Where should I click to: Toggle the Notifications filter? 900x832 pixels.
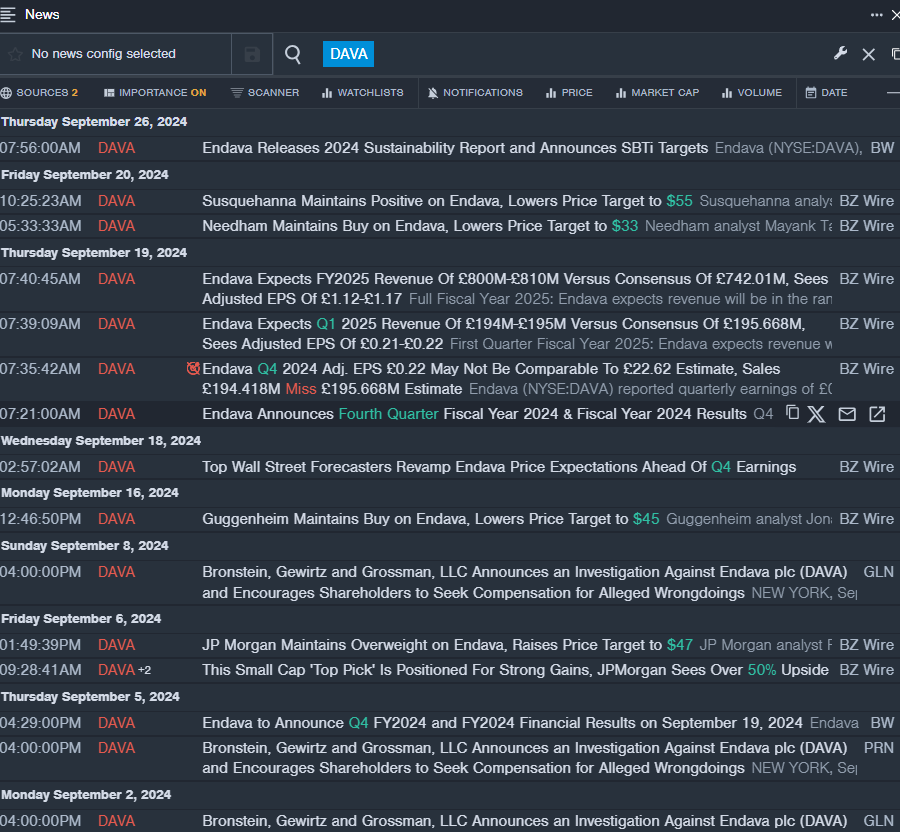coord(475,93)
